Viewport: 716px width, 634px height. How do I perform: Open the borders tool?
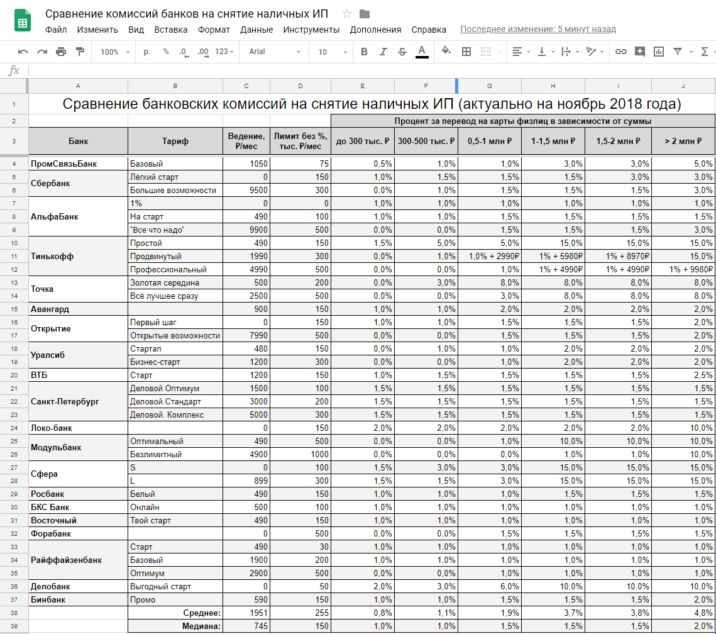coord(466,52)
